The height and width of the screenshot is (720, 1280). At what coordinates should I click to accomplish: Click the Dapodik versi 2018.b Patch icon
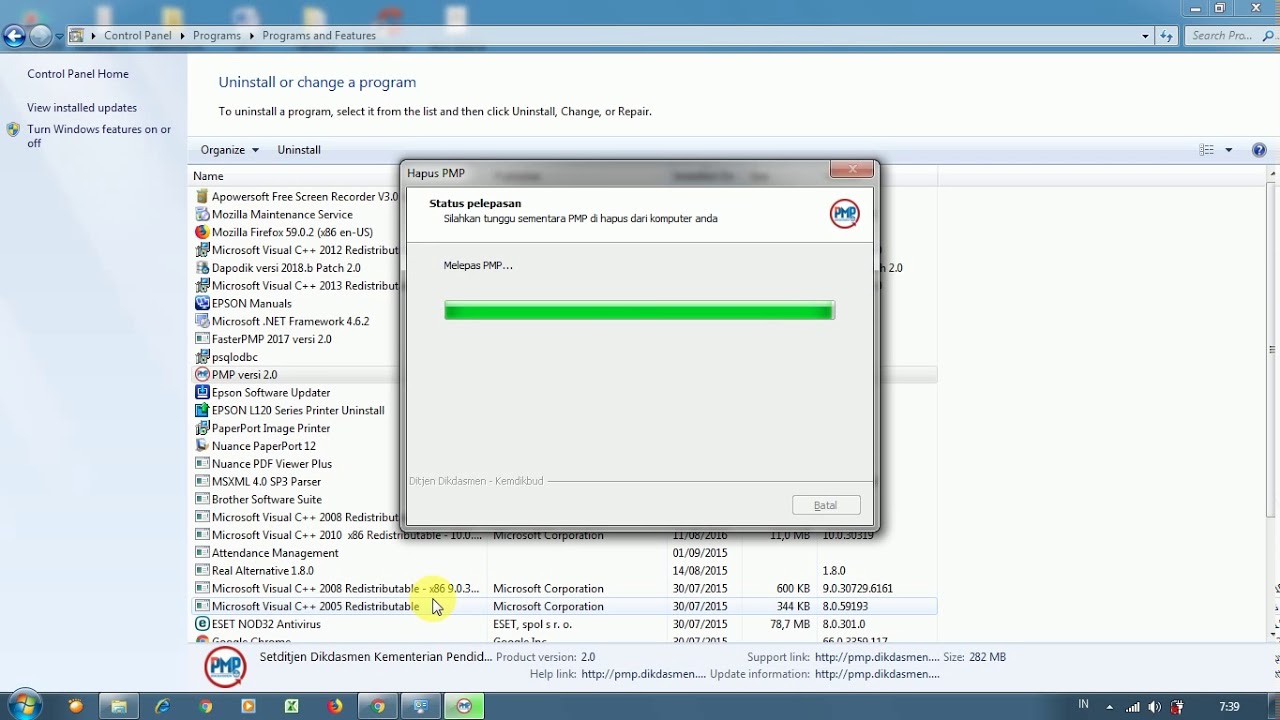pyautogui.click(x=202, y=268)
